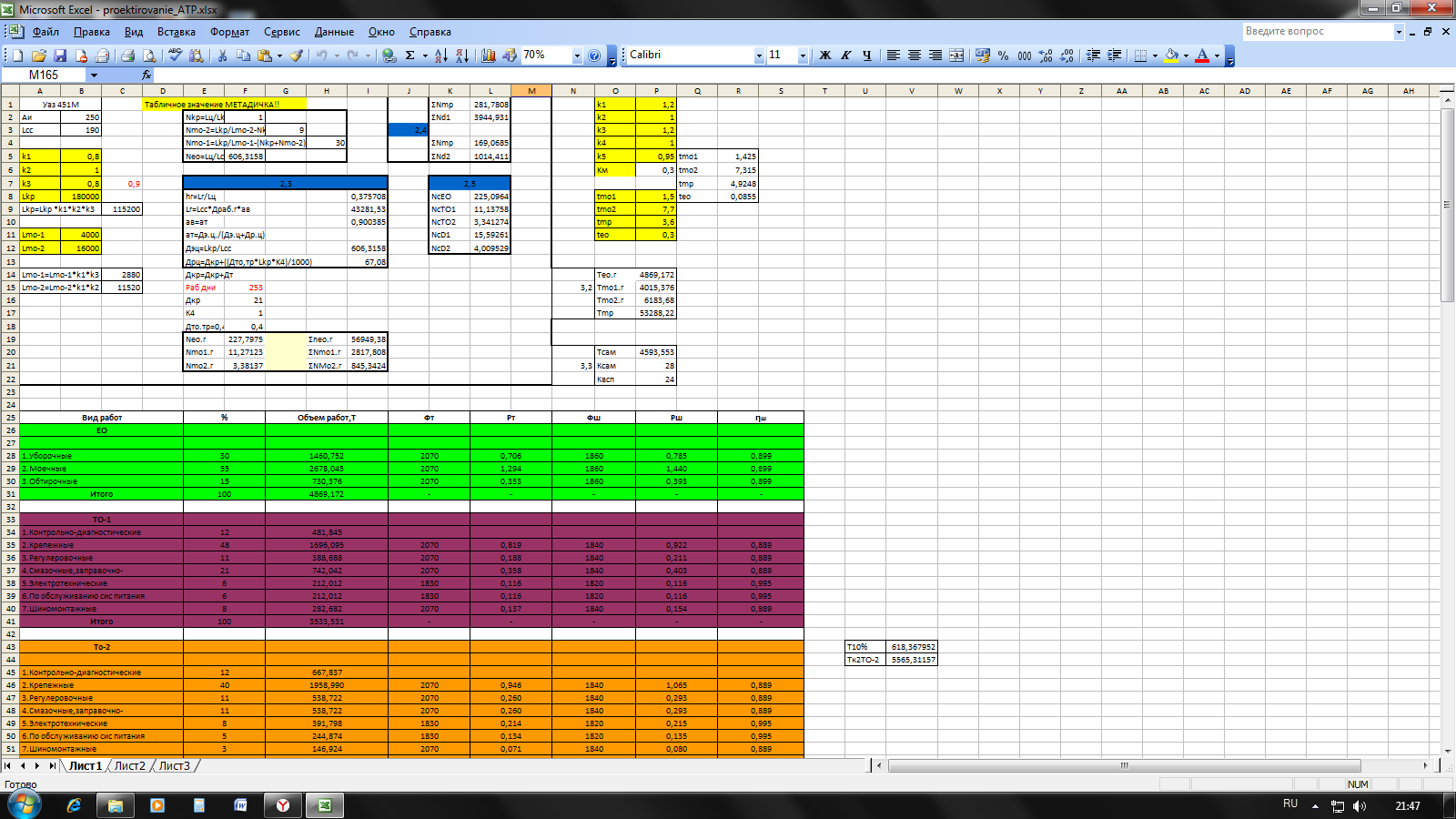Click the Name Box showing M165
Image resolution: width=1456 pixels, height=819 pixels.
point(44,75)
